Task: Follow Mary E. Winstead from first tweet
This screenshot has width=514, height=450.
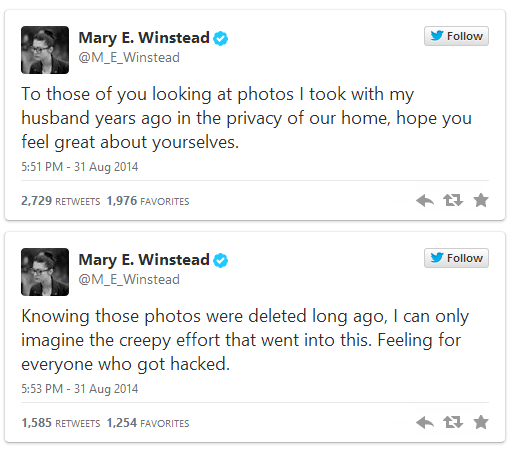Action: [456, 36]
